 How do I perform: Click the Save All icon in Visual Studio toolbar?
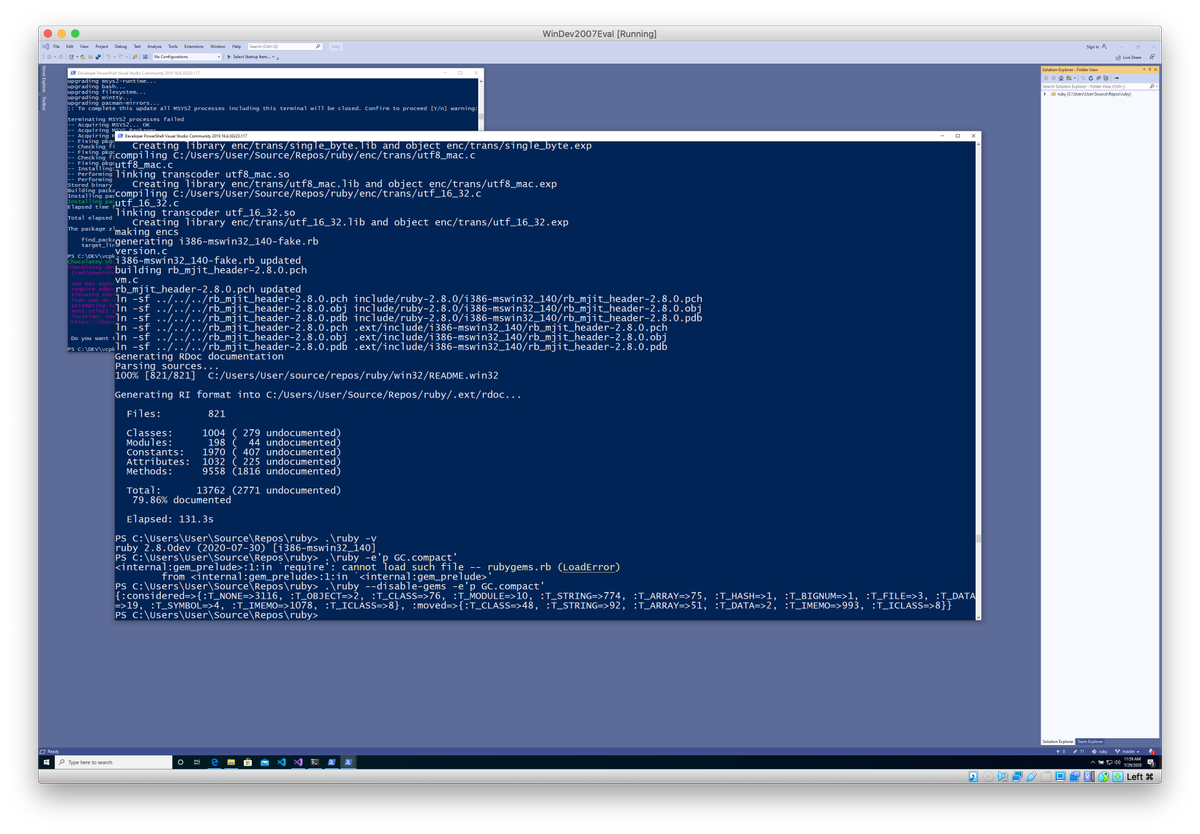pos(98,58)
